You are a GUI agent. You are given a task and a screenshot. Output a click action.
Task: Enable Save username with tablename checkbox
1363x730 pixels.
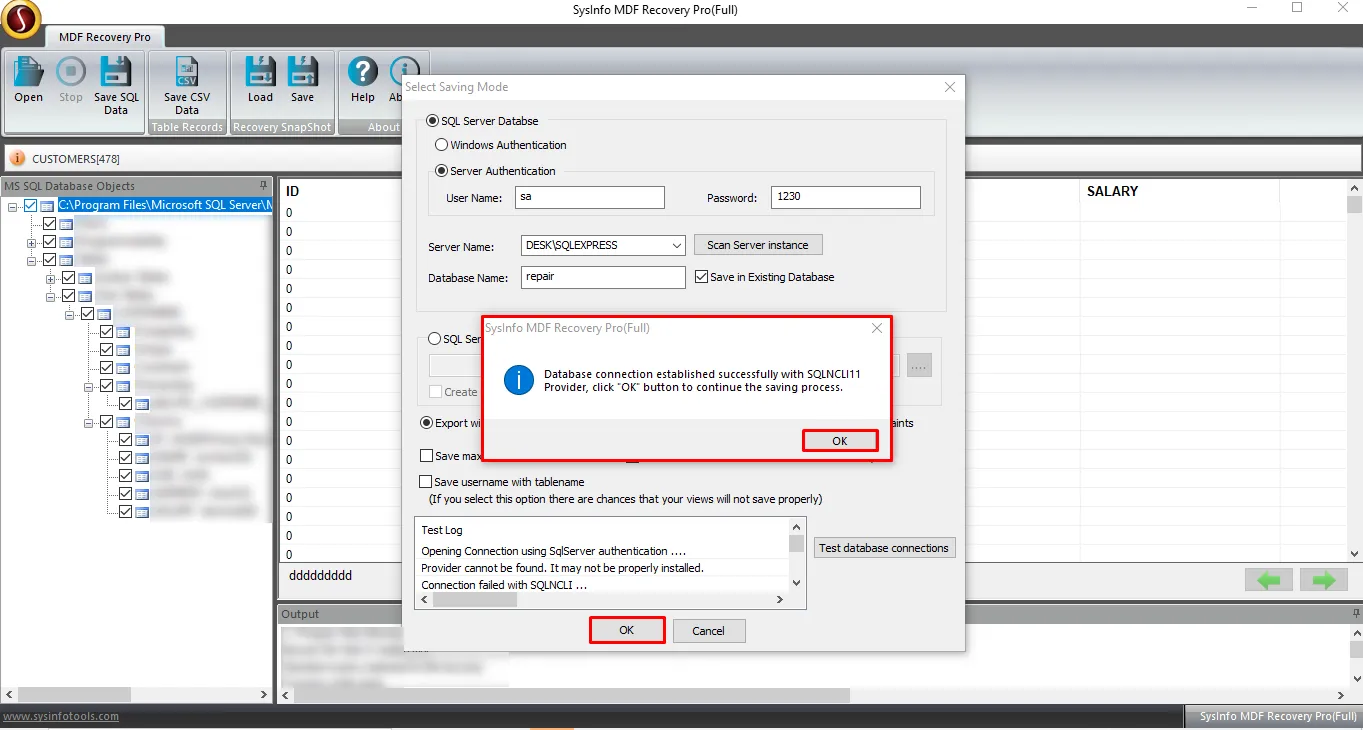[x=426, y=482]
